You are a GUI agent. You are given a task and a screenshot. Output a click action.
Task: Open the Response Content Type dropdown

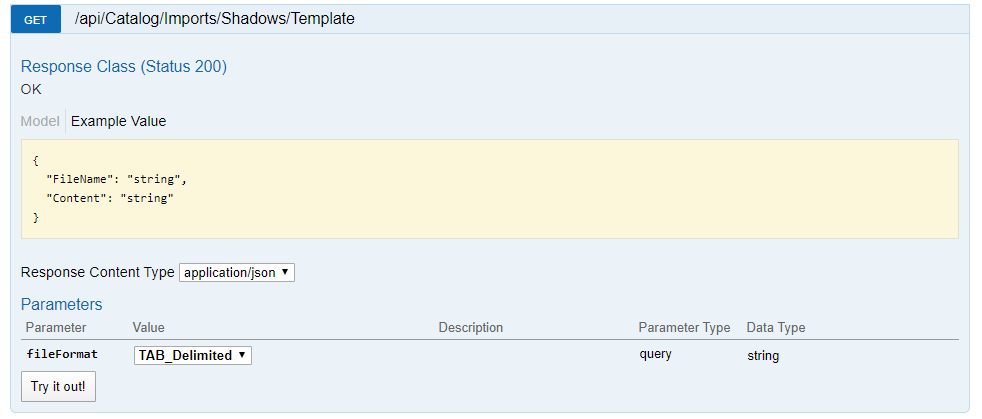click(x=237, y=272)
